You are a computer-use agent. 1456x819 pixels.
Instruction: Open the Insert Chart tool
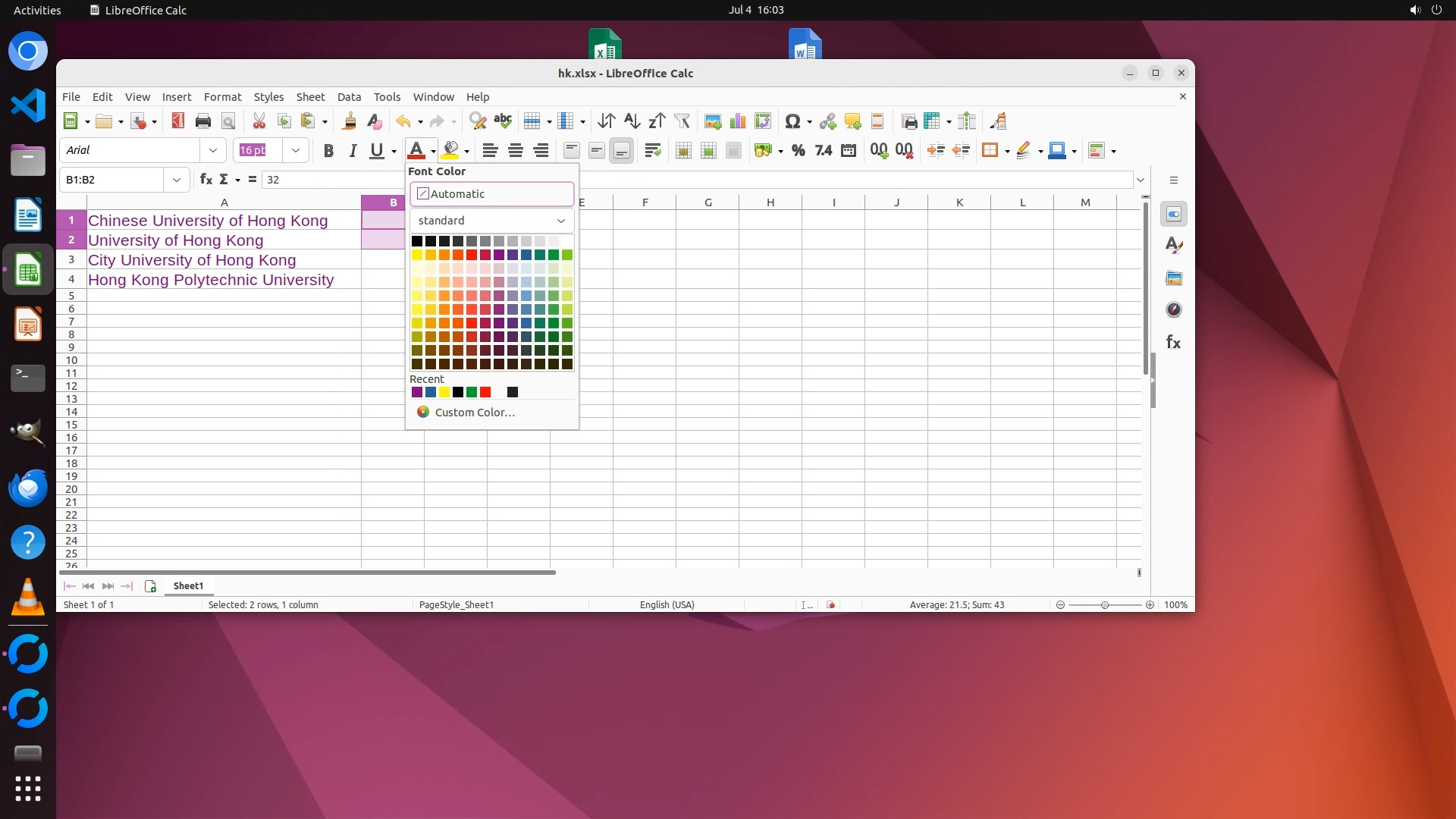tap(737, 121)
